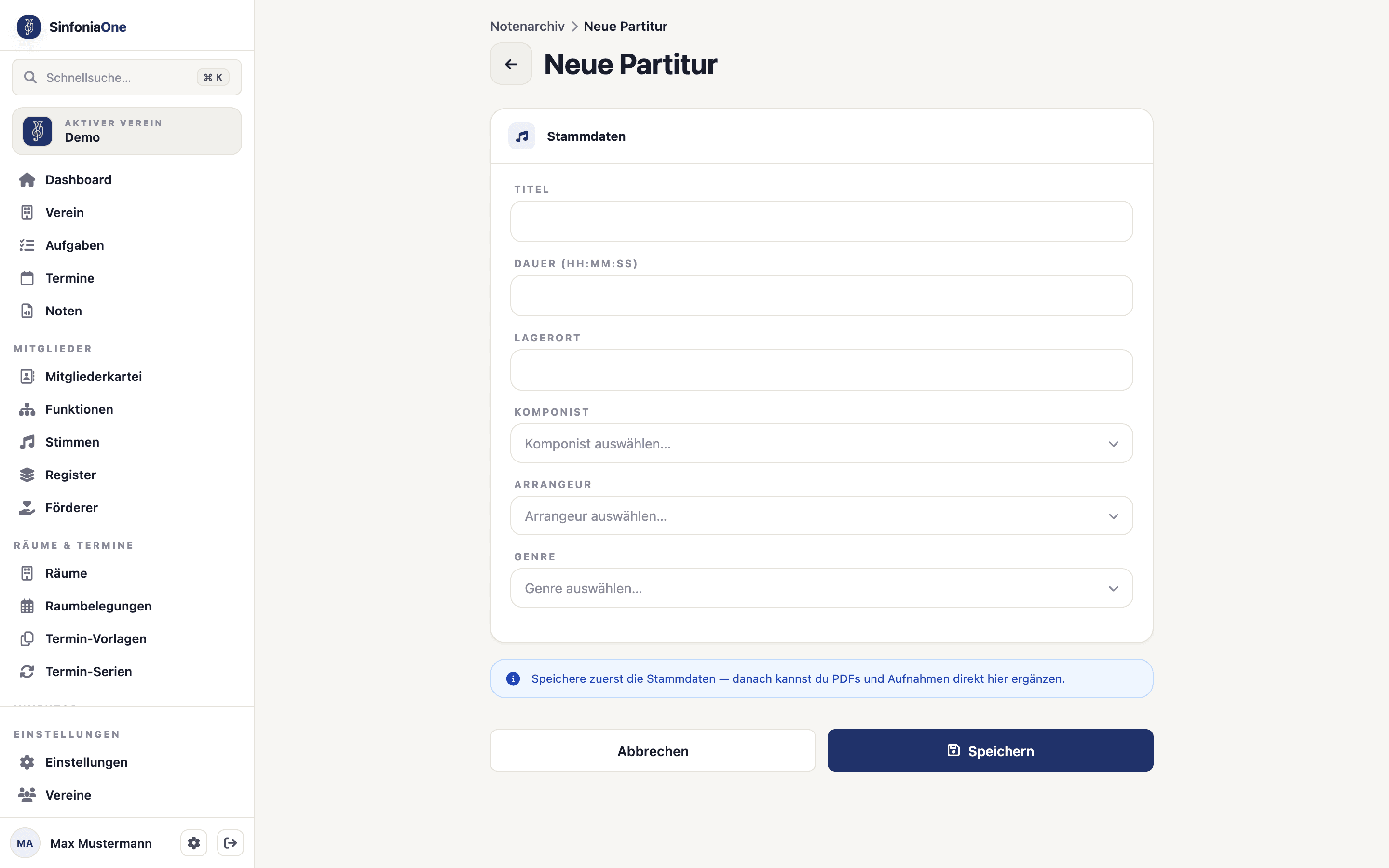Open the Genre auswählen dropdown

point(821,588)
